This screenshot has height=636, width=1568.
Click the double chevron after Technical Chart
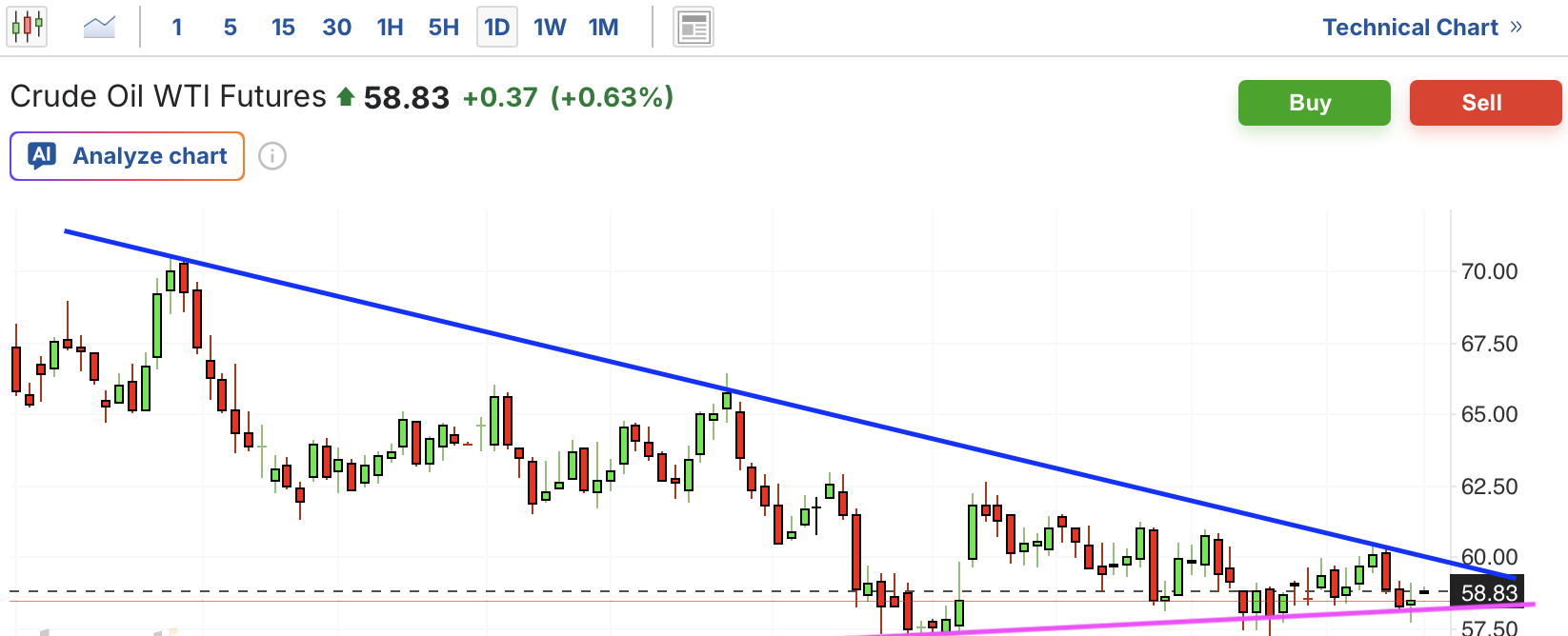1517,28
